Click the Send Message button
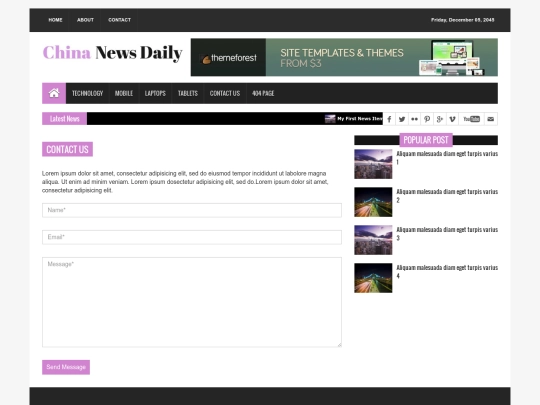 [66, 367]
